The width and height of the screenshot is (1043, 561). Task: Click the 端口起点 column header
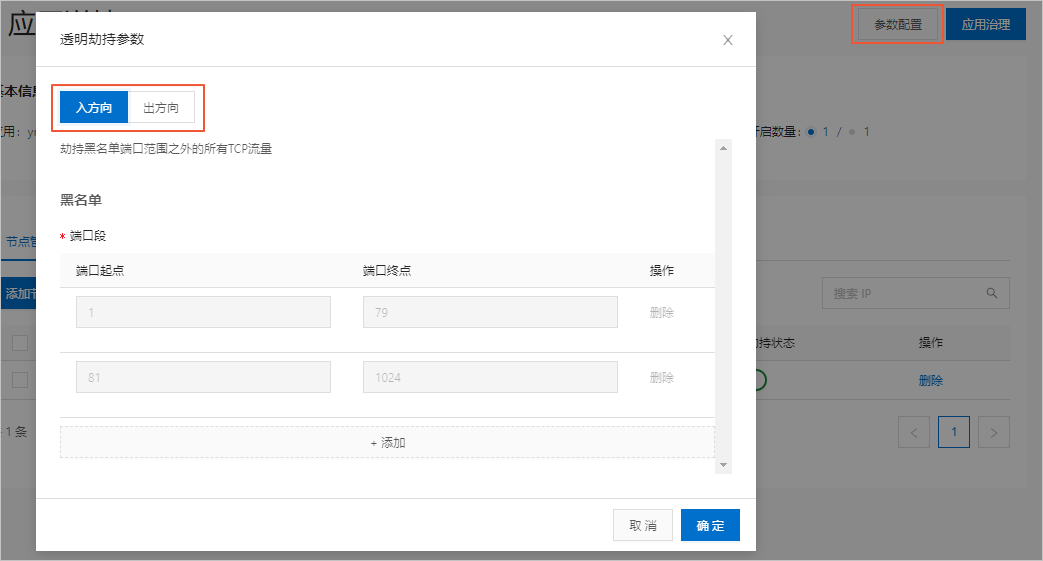coord(100,271)
